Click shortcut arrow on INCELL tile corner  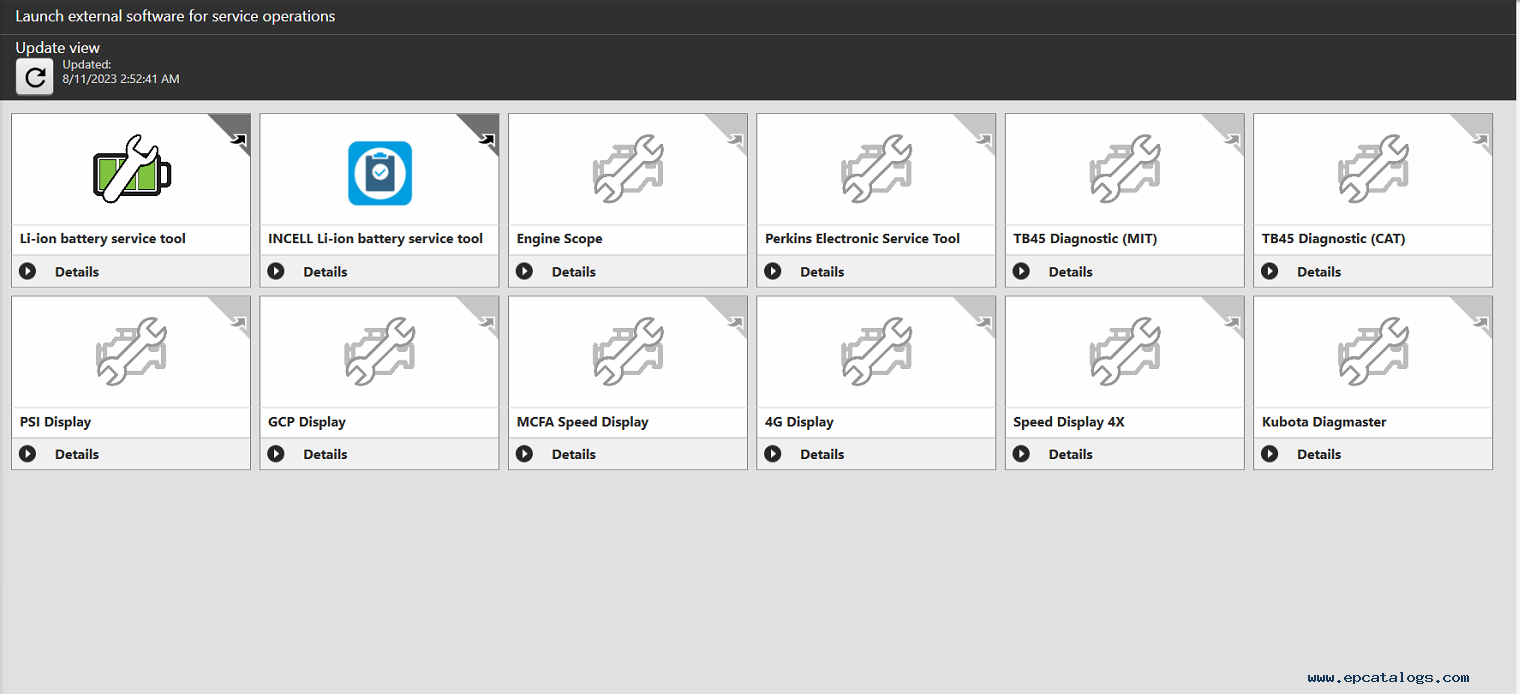coord(487,140)
